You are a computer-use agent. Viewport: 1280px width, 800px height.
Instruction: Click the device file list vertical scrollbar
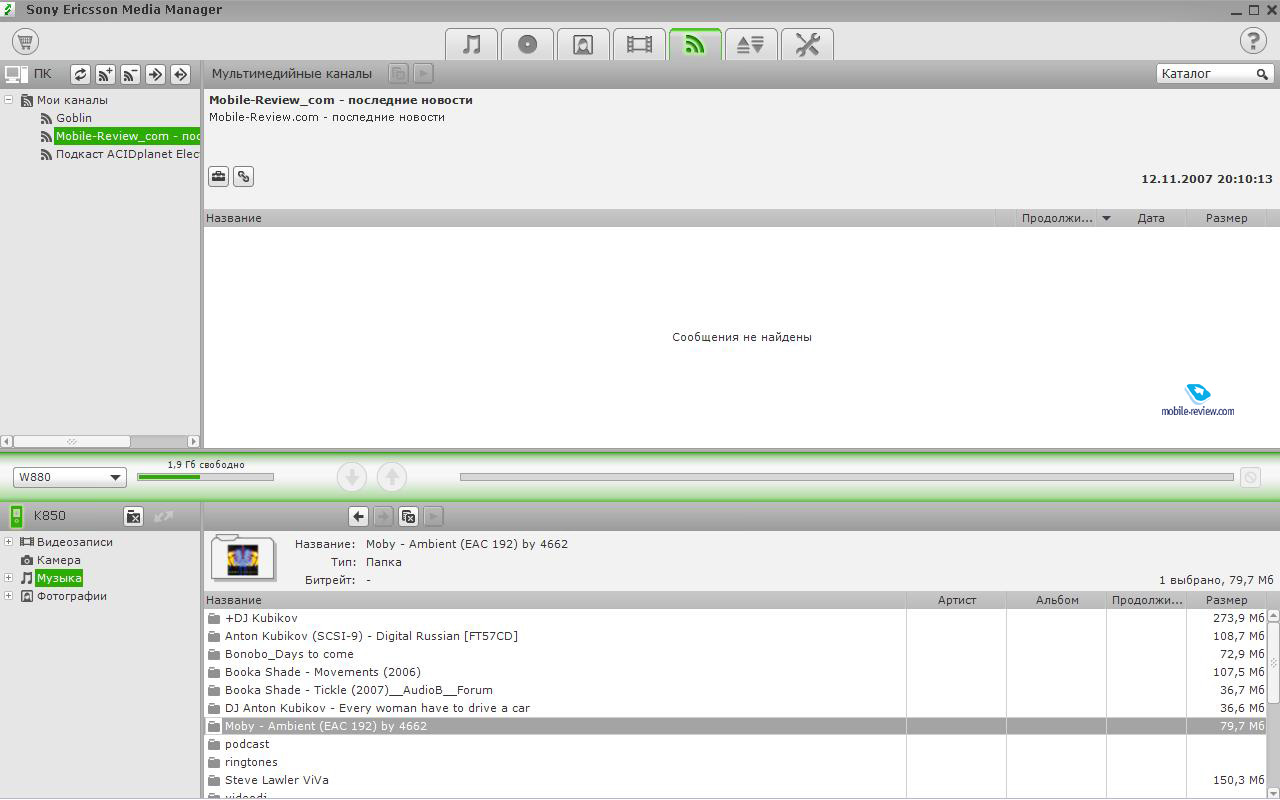coord(1273,662)
